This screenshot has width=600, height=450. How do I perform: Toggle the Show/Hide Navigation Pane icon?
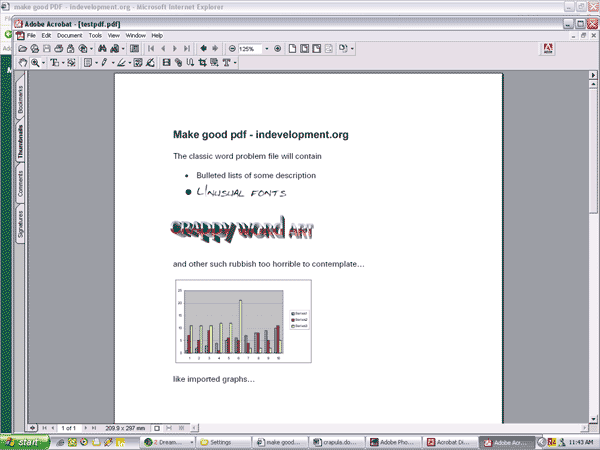pyautogui.click(x=134, y=49)
